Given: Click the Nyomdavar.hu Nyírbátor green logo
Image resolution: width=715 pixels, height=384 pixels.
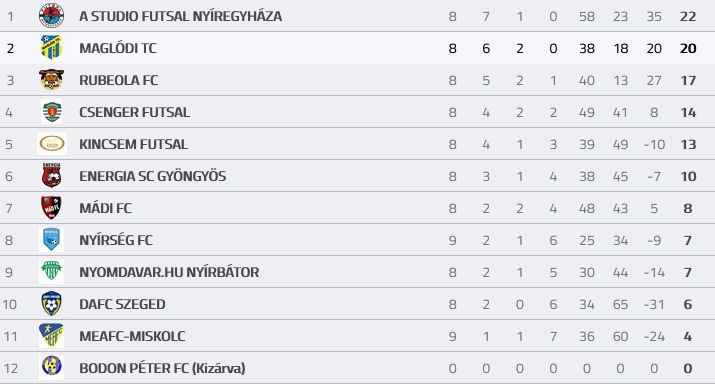Looking at the screenshot, I should (52, 272).
